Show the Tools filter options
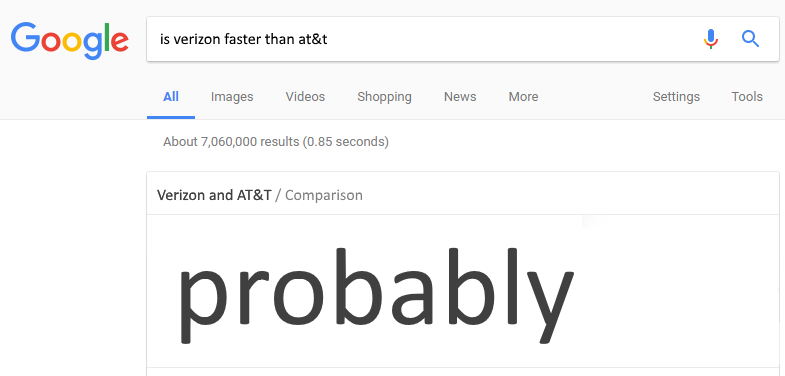Viewport: 785px width, 376px height. tap(746, 97)
